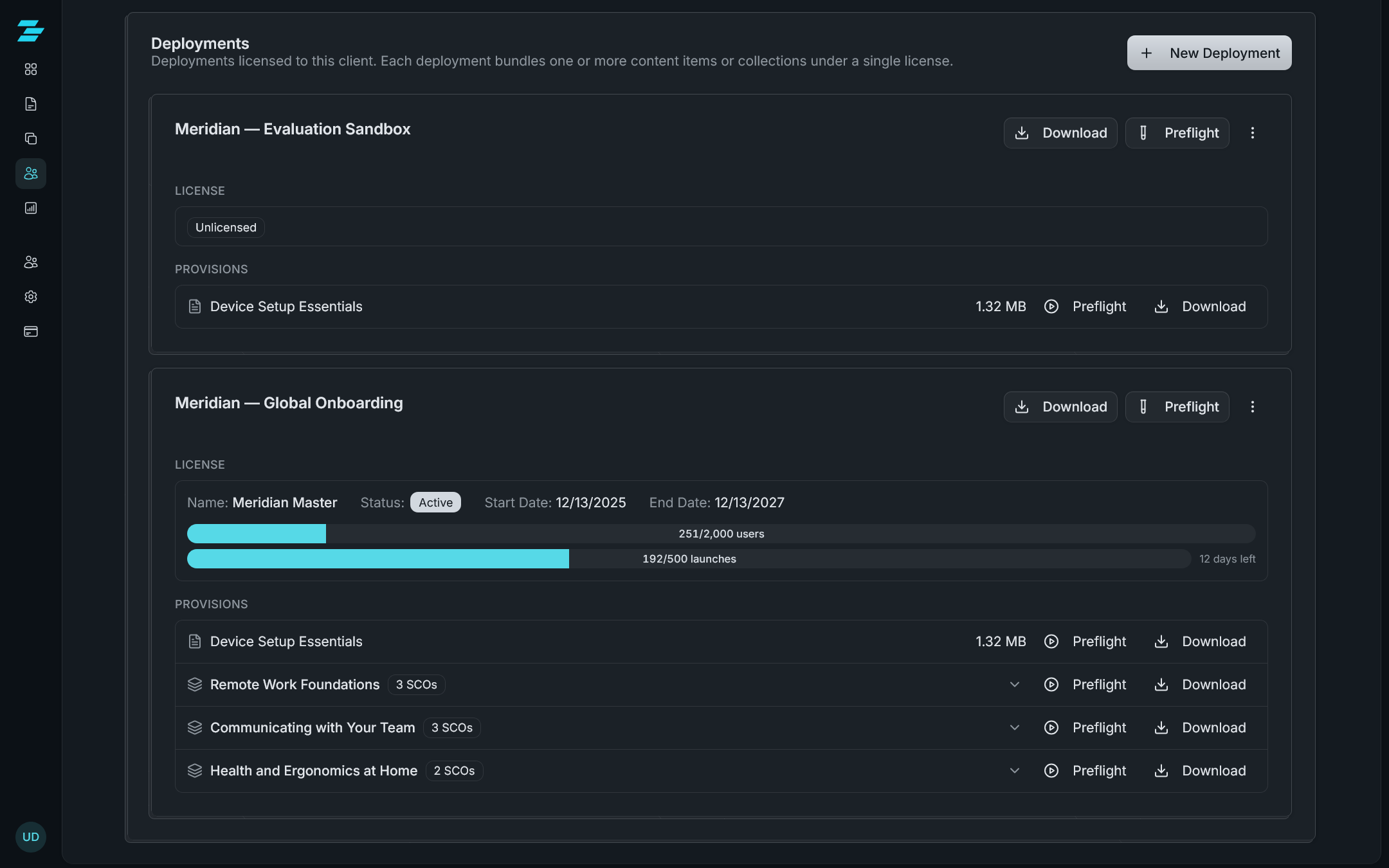
Task: Click the 12 days left label
Action: tap(1227, 559)
